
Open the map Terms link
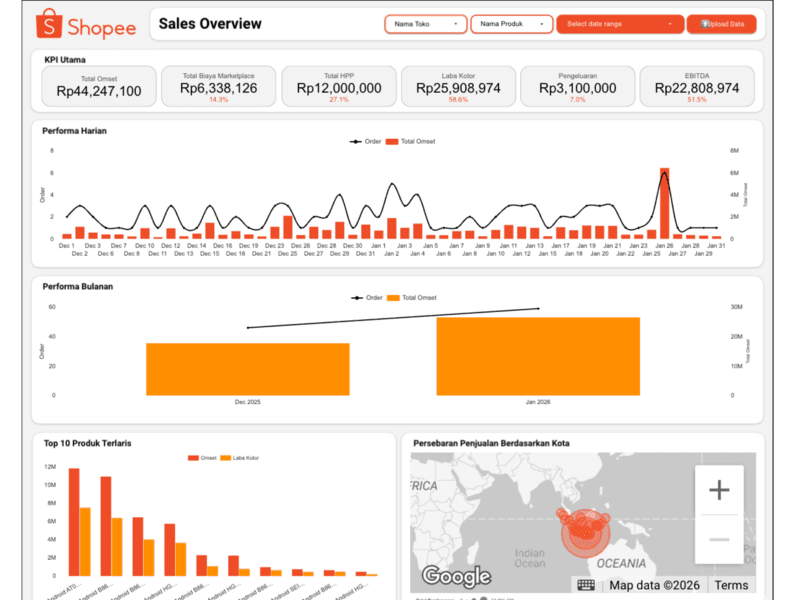click(x=731, y=585)
